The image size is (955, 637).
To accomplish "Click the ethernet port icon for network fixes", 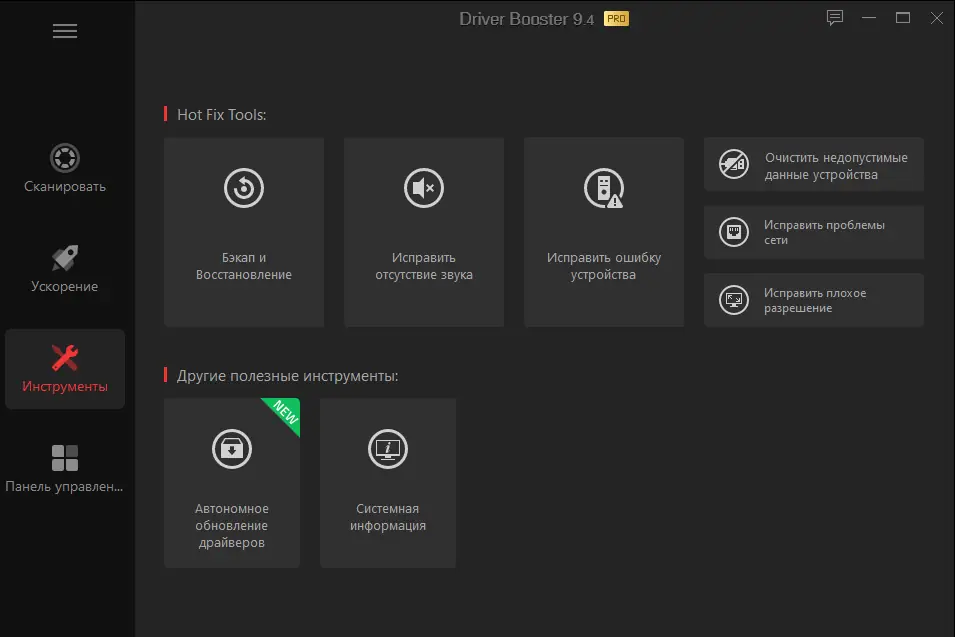I will click(734, 231).
